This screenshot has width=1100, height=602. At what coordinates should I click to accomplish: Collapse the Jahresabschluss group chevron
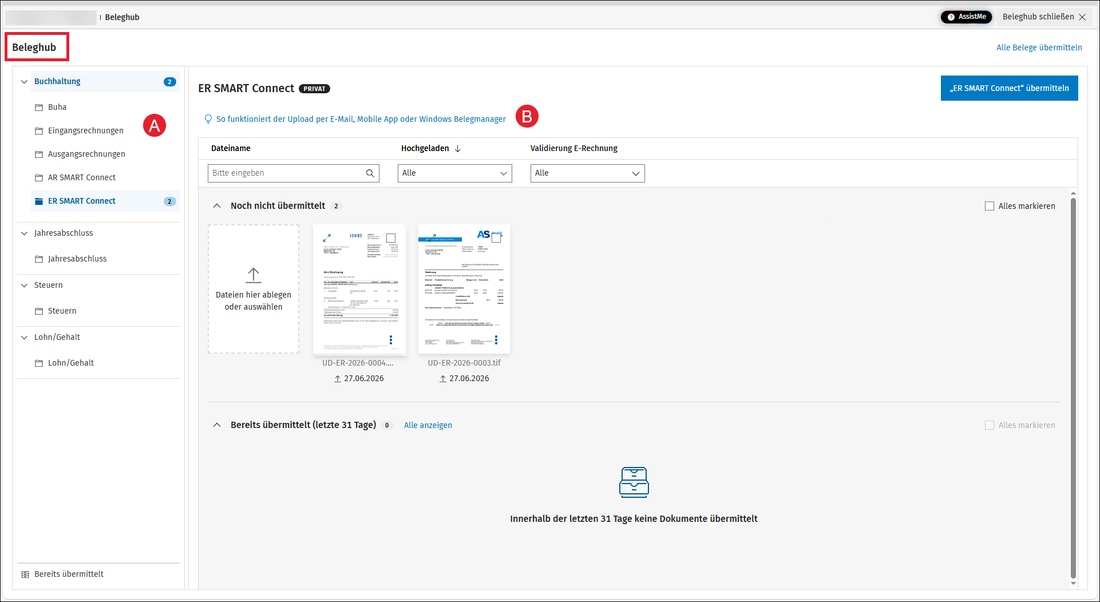pos(24,234)
